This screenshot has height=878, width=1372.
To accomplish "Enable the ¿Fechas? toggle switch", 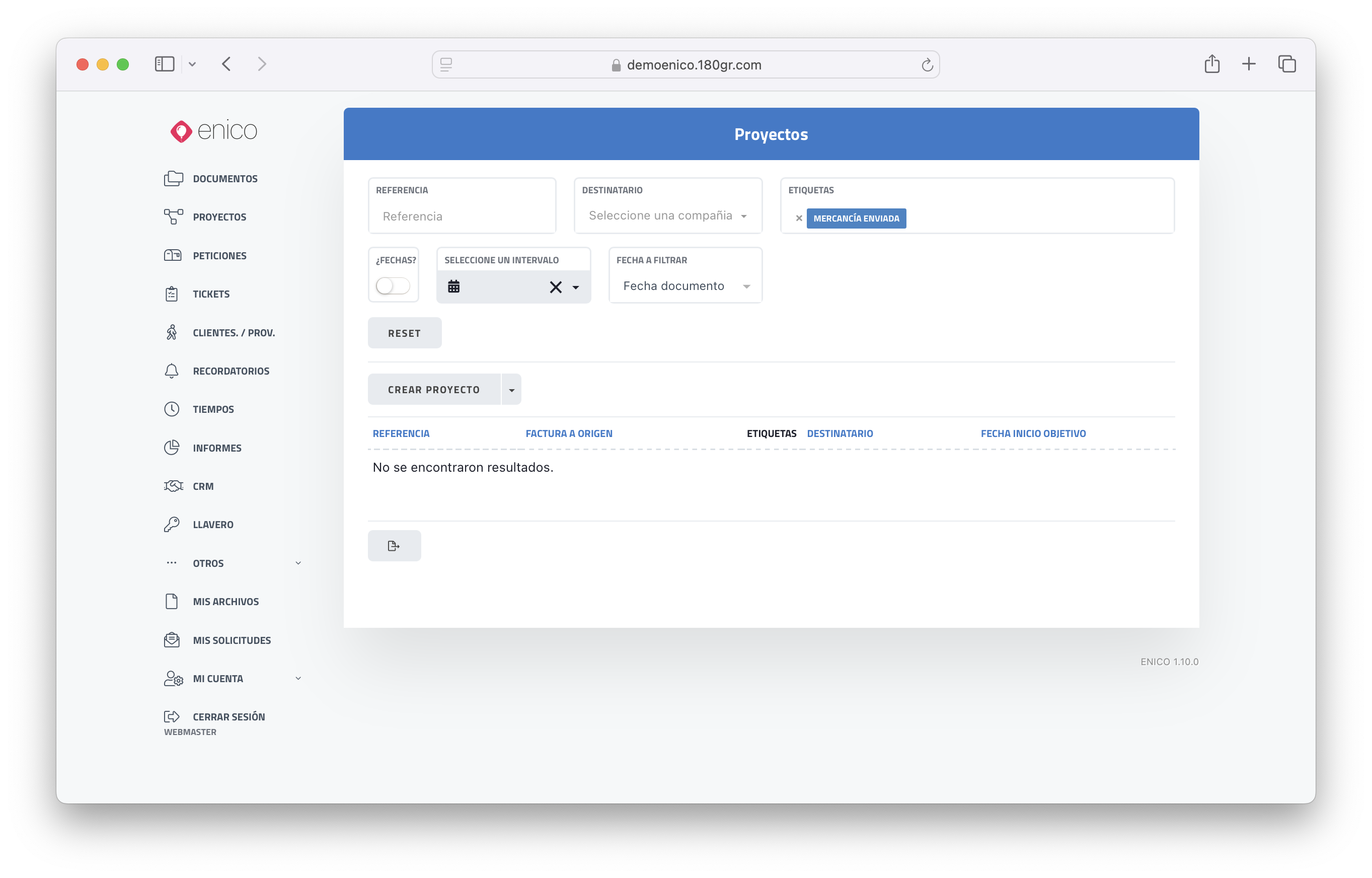I will [x=393, y=285].
